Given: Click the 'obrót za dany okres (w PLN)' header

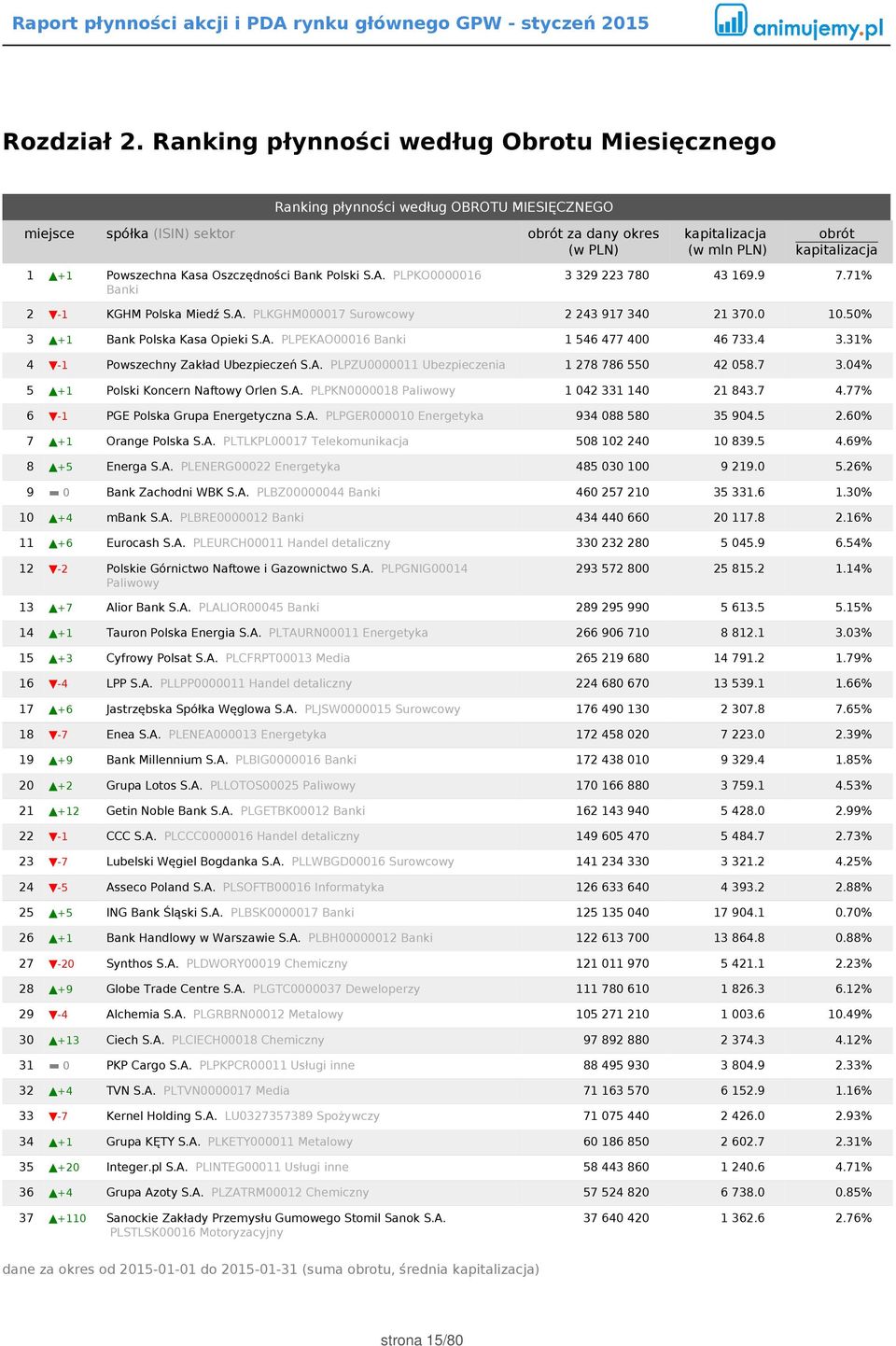Looking at the screenshot, I should (594, 242).
